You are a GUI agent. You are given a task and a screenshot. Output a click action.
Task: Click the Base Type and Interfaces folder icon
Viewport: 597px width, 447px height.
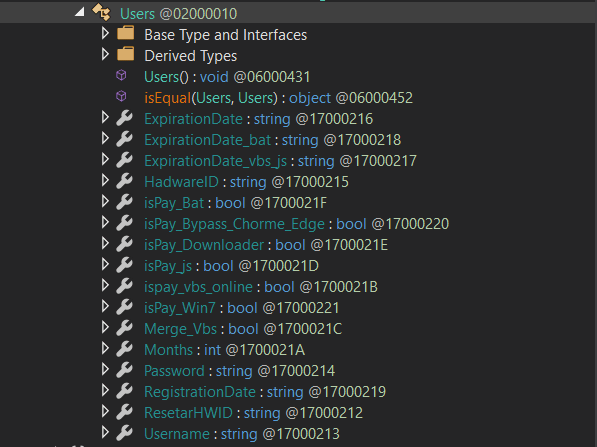coord(125,33)
